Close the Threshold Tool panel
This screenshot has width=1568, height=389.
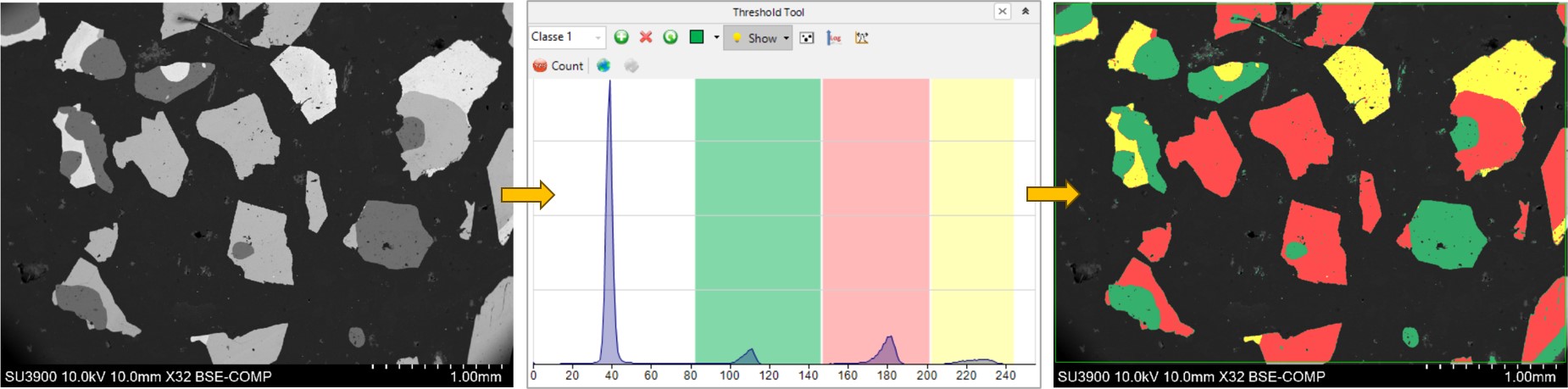pos(1003,12)
